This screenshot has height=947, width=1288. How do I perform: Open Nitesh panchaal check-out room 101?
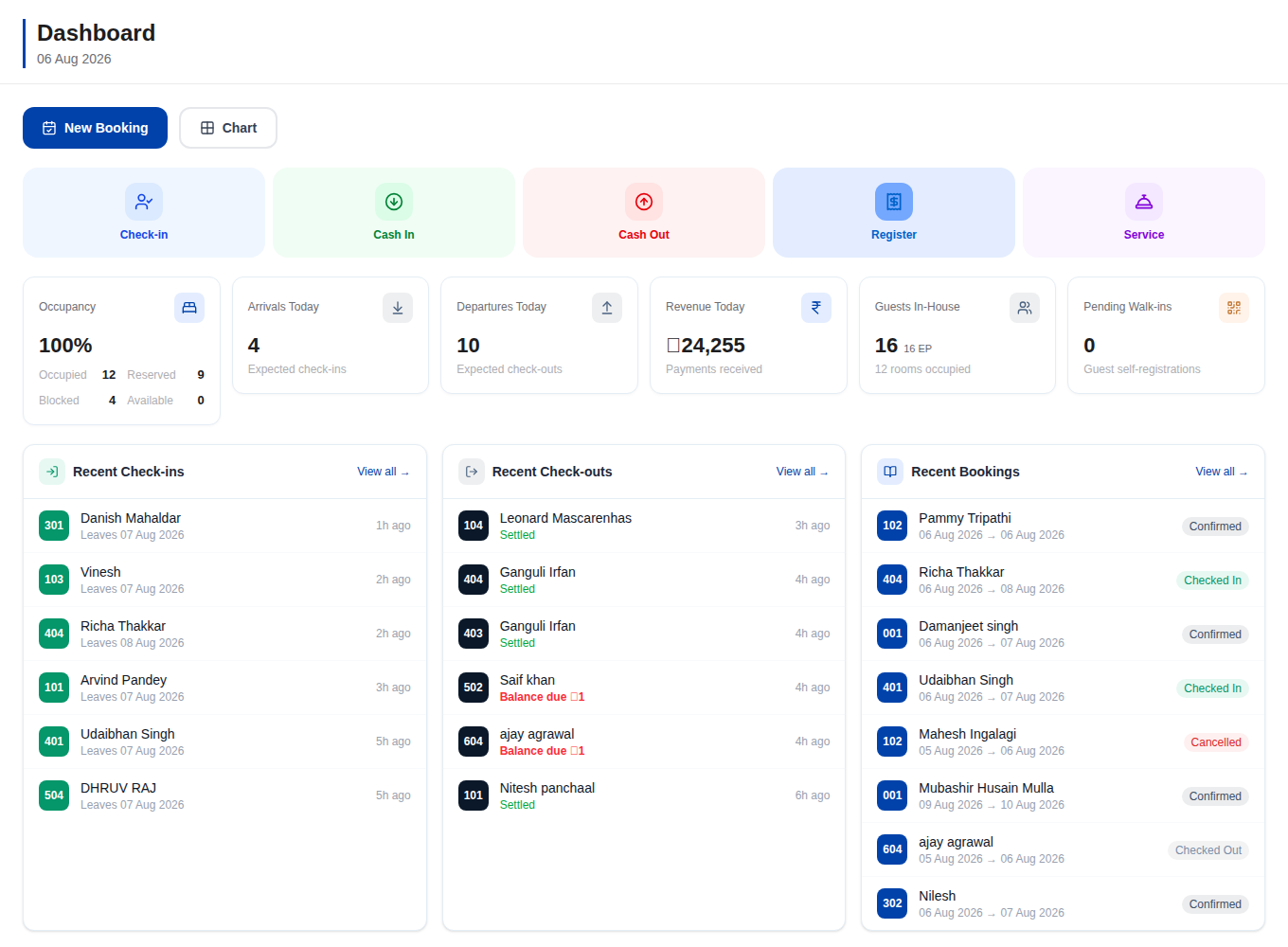(644, 795)
